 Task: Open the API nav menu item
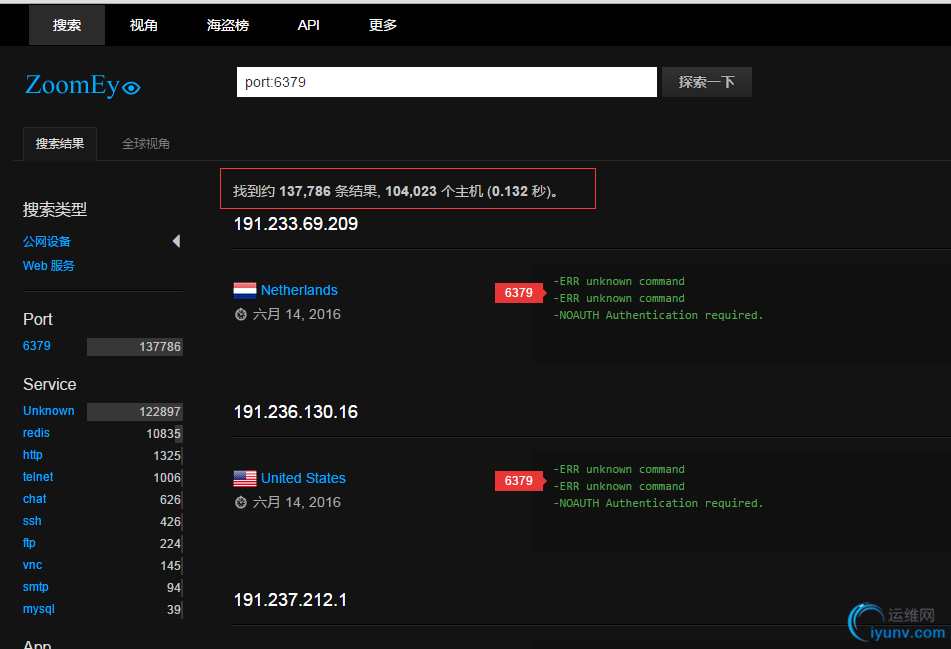click(x=308, y=25)
